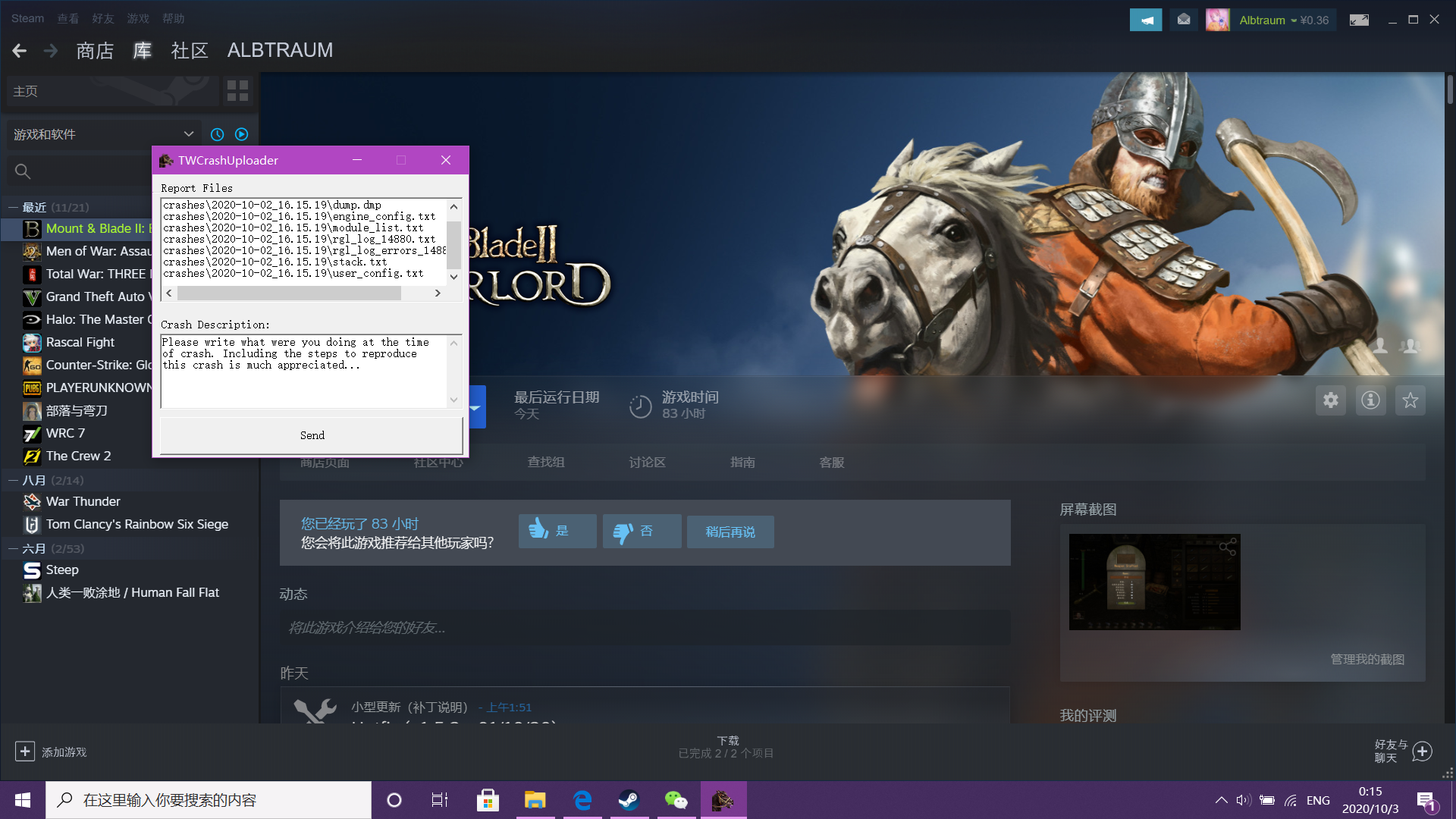This screenshot has width=1456, height=819.
Task: Click the Crash Description text box
Action: point(304,372)
